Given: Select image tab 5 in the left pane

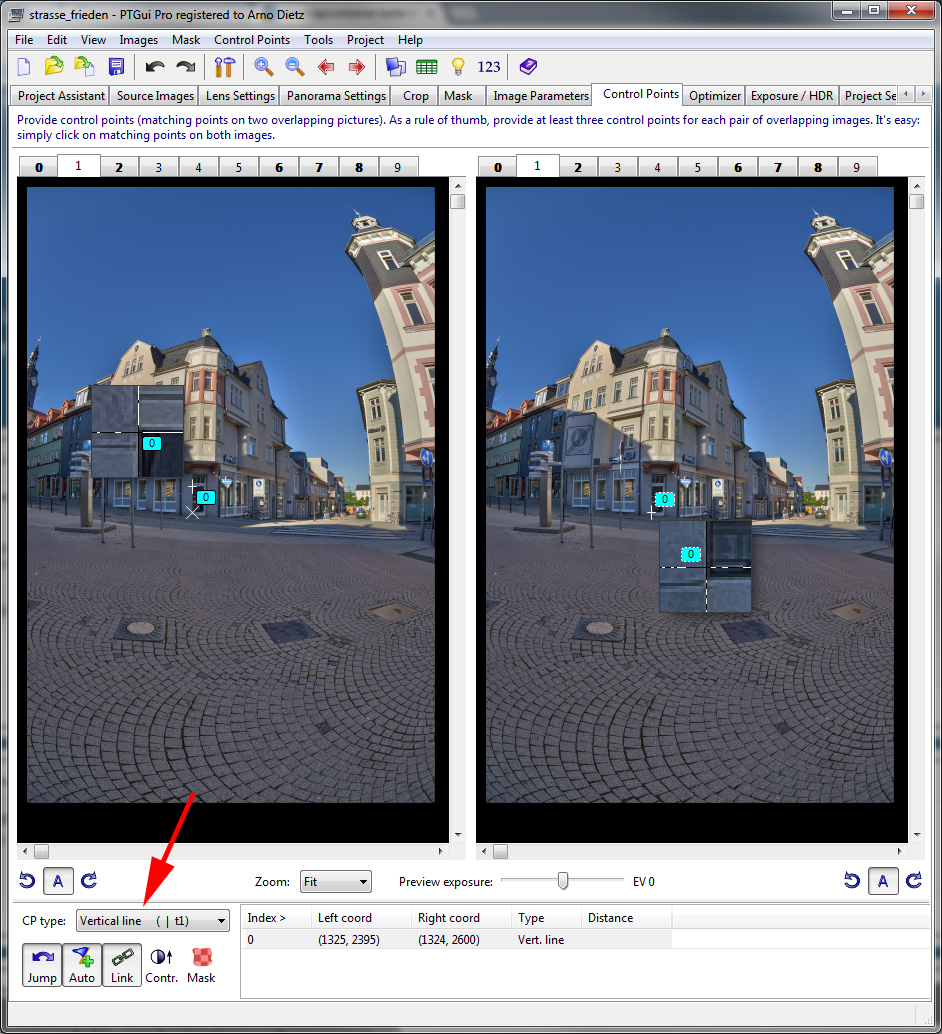Looking at the screenshot, I should 238,167.
